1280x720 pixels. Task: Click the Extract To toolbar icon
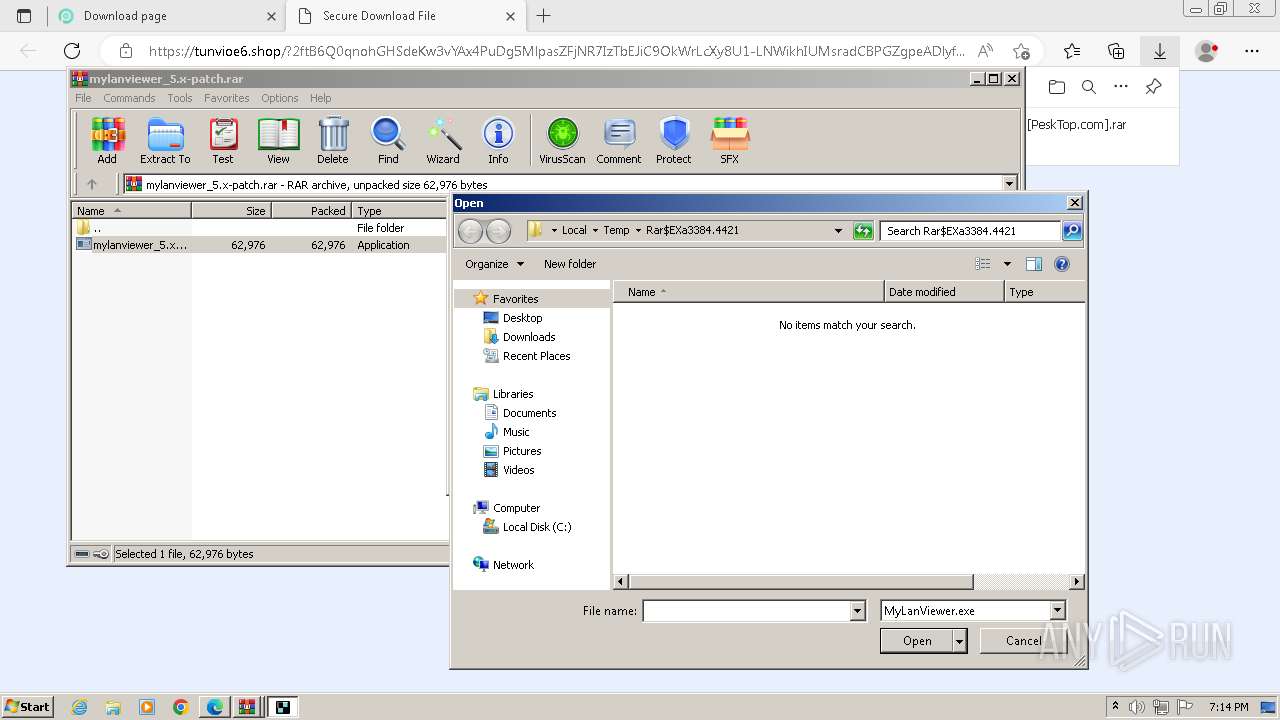pos(165,140)
